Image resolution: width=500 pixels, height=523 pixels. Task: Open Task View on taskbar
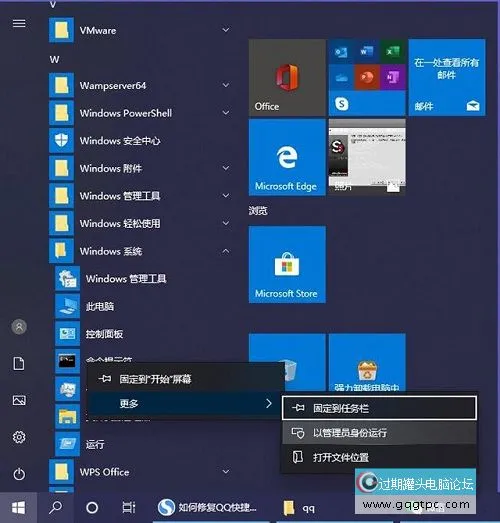pos(129,508)
